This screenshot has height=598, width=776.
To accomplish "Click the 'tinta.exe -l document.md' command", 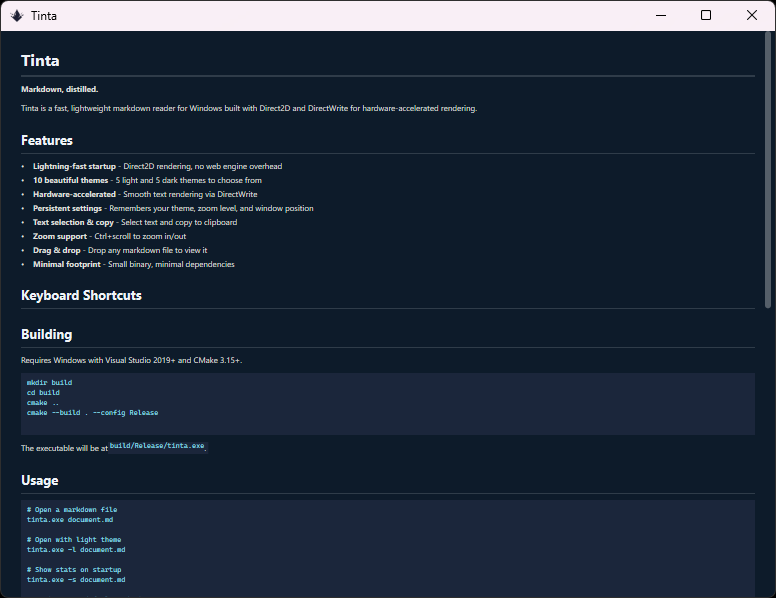I will (76, 549).
